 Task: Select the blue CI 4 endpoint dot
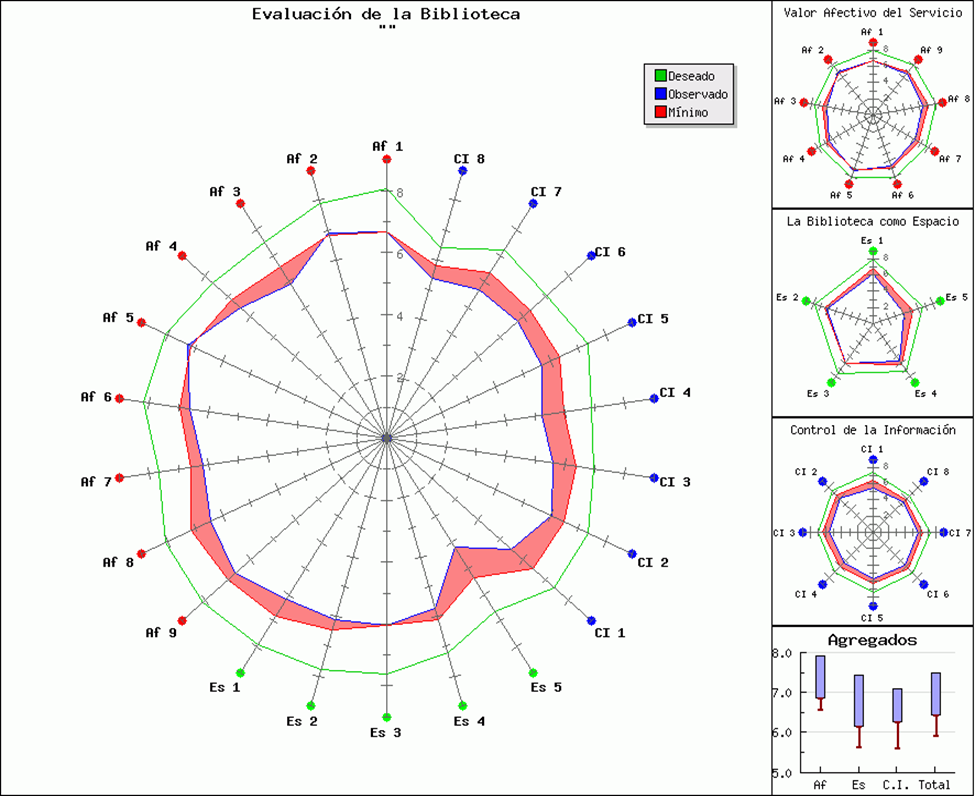654,399
